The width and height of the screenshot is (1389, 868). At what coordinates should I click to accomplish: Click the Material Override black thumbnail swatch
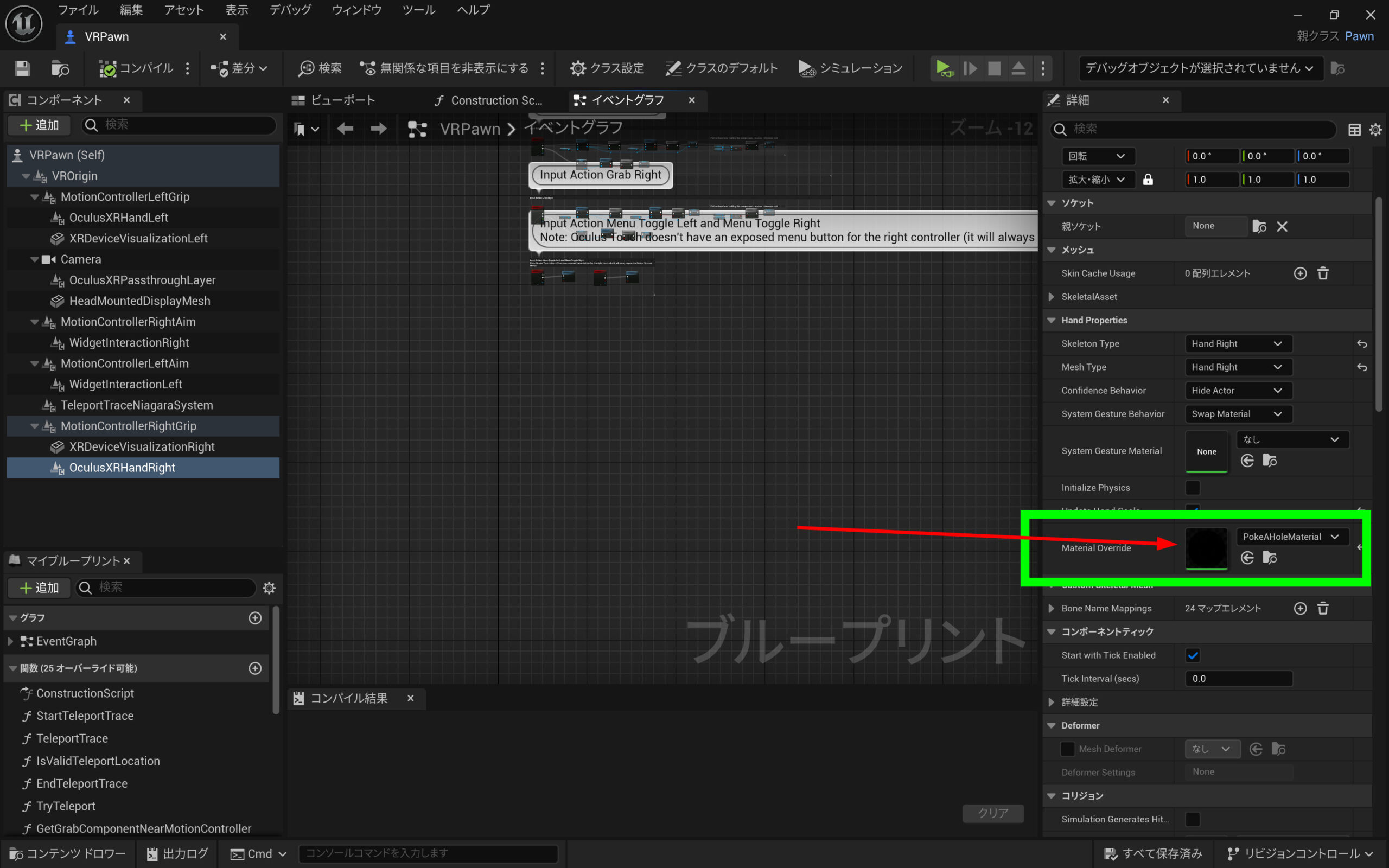(1206, 548)
